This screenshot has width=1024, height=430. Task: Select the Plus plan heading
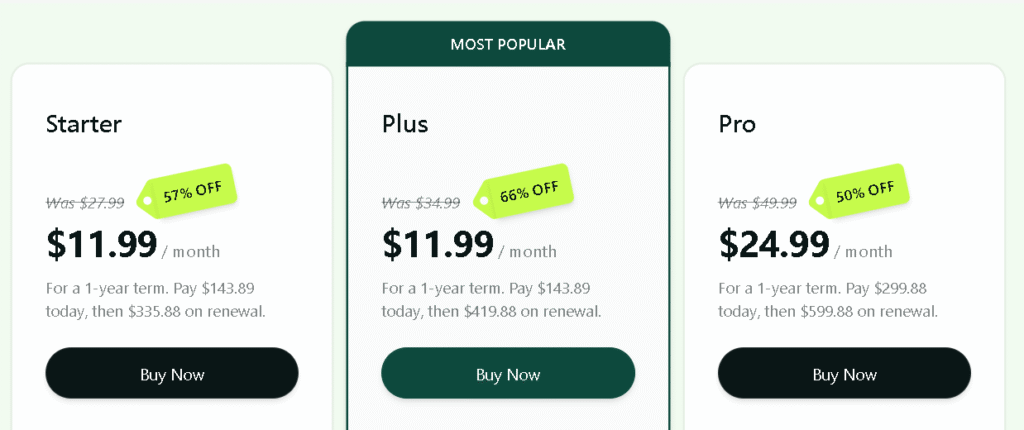(x=405, y=124)
